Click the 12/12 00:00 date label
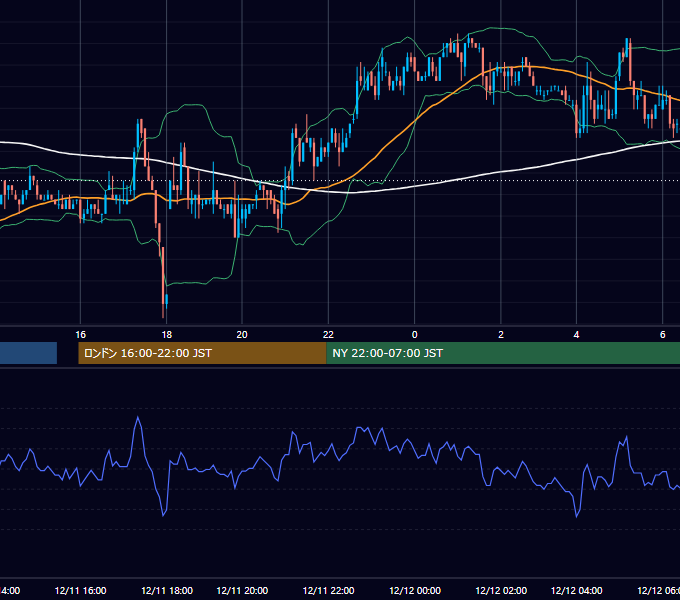 [x=415, y=590]
